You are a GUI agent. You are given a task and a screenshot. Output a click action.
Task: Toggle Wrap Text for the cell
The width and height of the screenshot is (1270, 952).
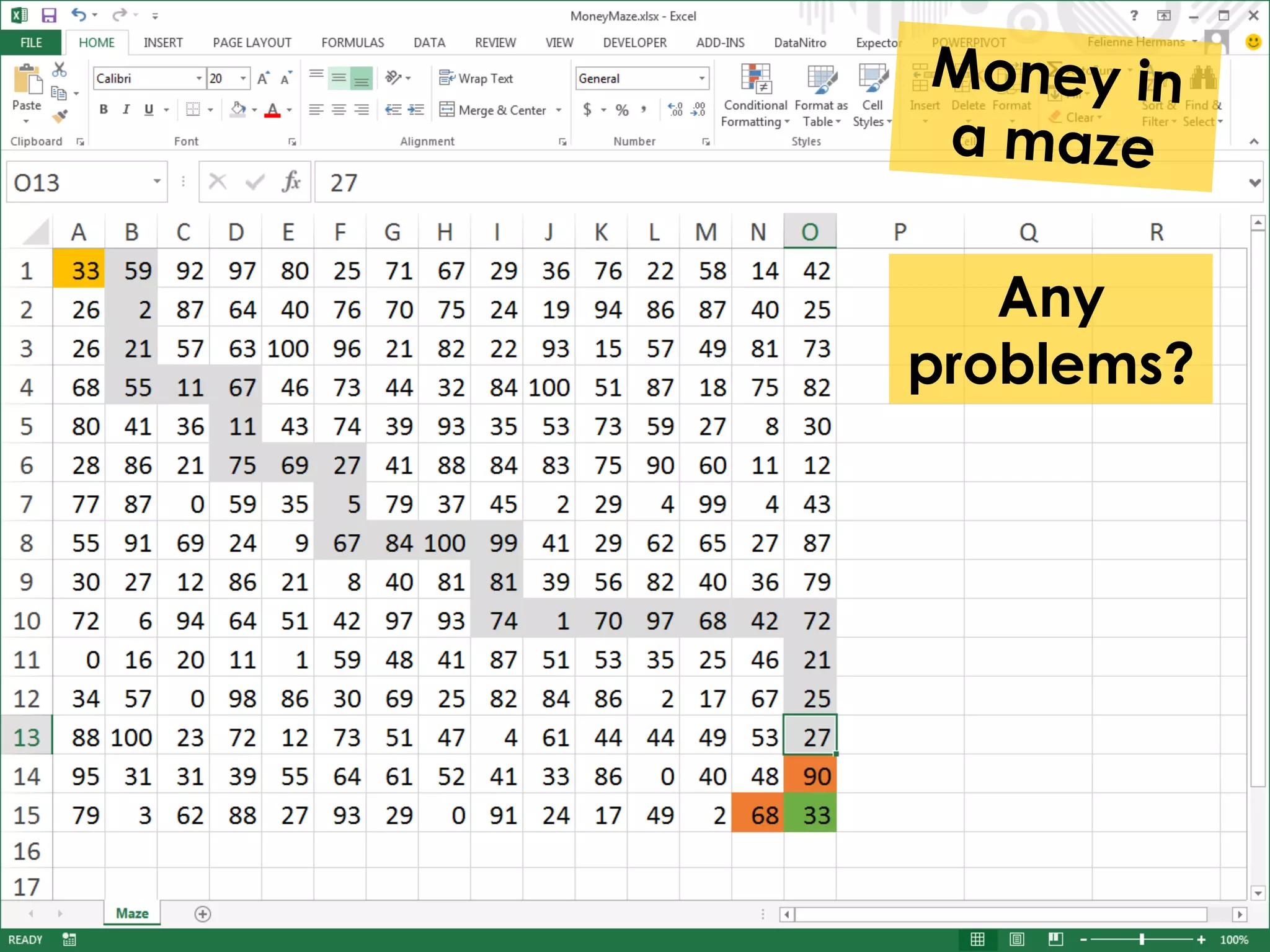(476, 79)
